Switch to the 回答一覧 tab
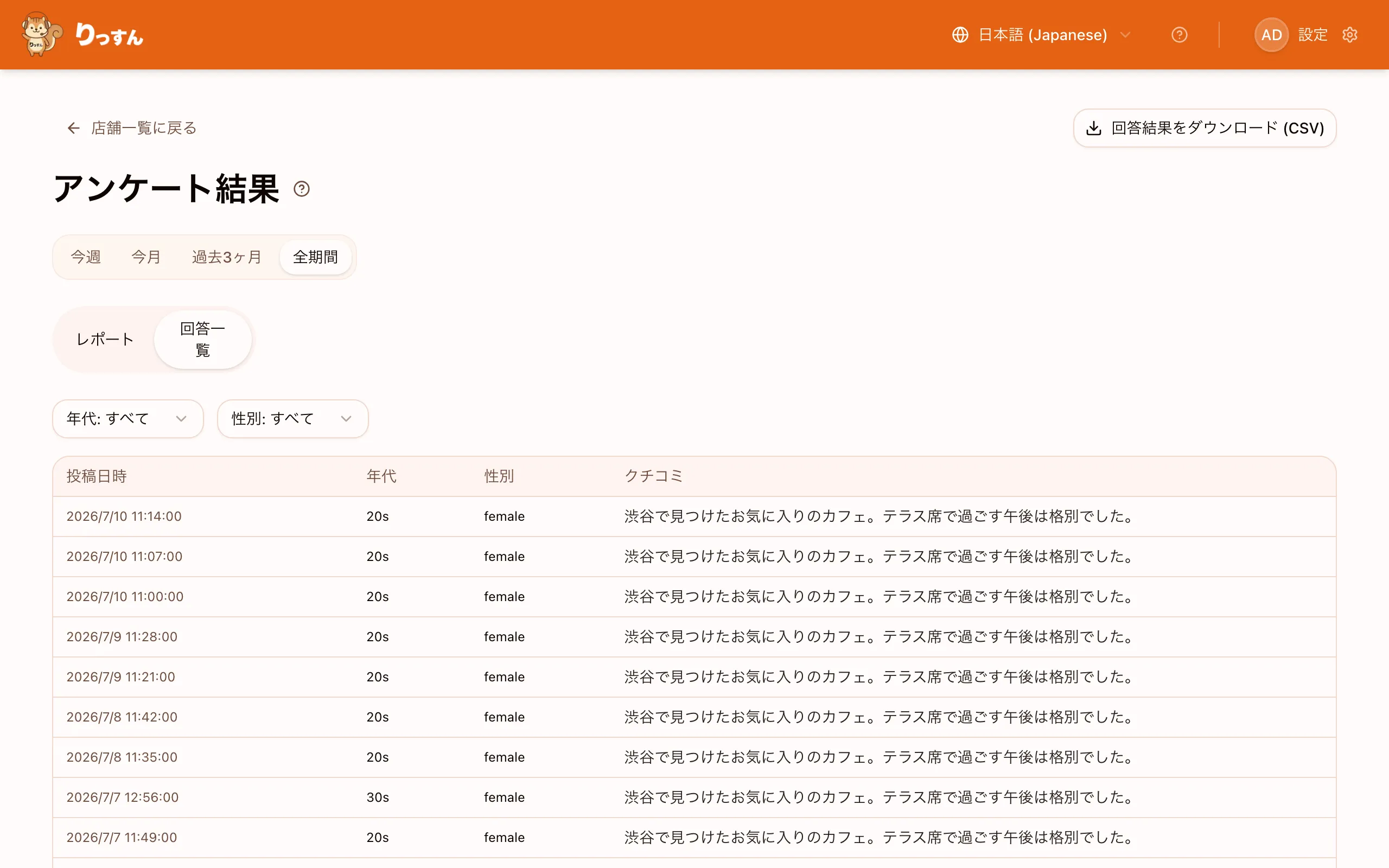The width and height of the screenshot is (1389, 868). (202, 339)
